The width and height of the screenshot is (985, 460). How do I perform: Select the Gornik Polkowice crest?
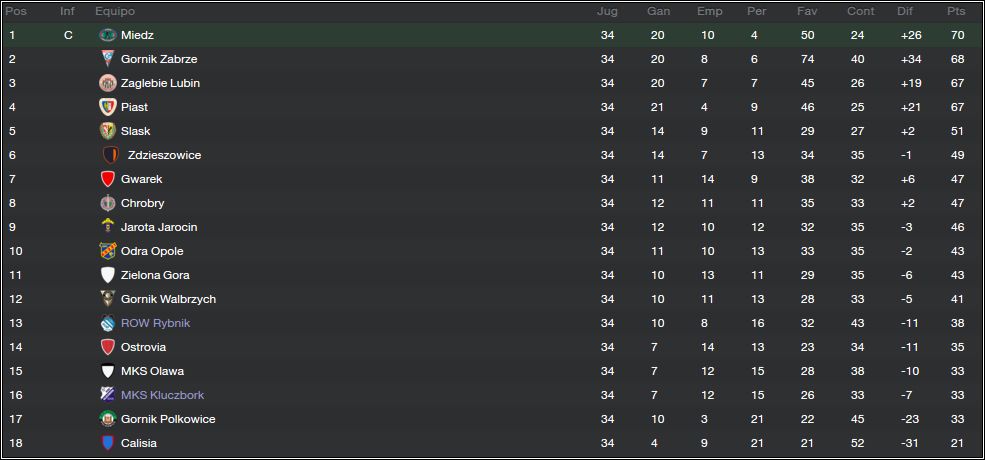coord(108,419)
